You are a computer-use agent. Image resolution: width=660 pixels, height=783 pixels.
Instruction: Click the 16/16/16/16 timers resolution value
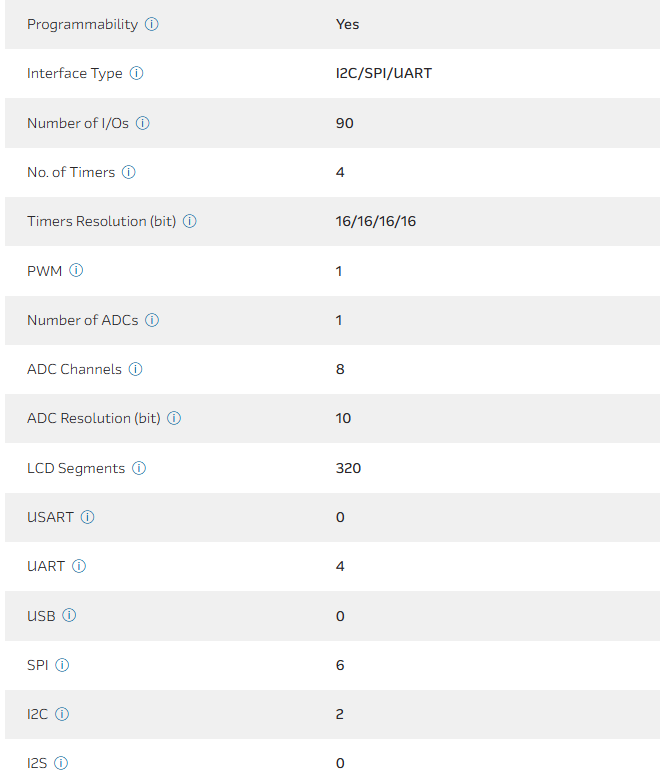point(376,221)
